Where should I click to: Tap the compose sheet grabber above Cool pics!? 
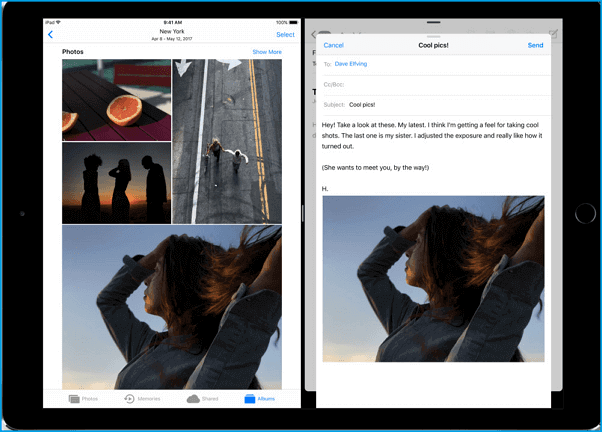click(433, 36)
